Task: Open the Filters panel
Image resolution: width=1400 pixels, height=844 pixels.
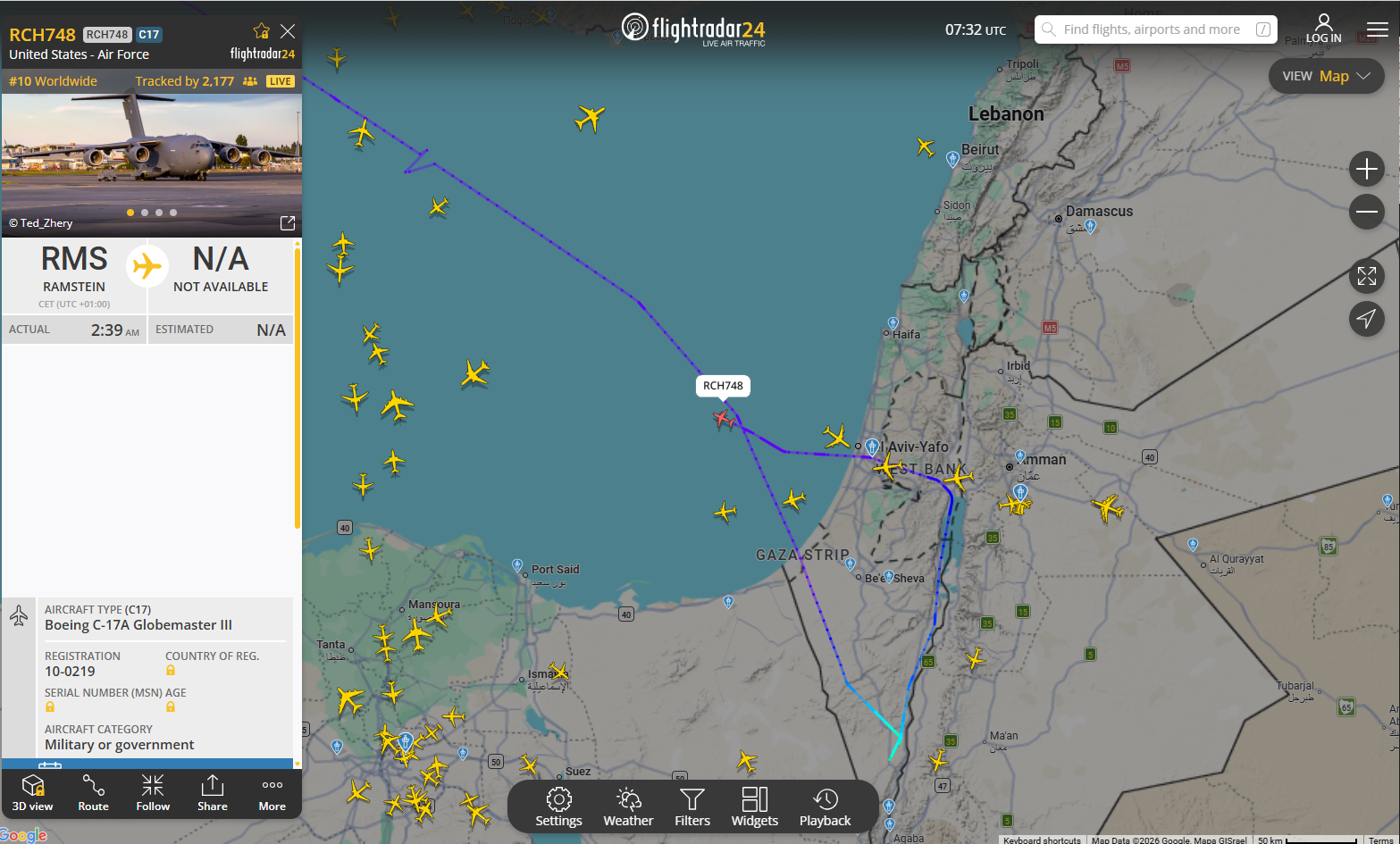Action: [692, 807]
